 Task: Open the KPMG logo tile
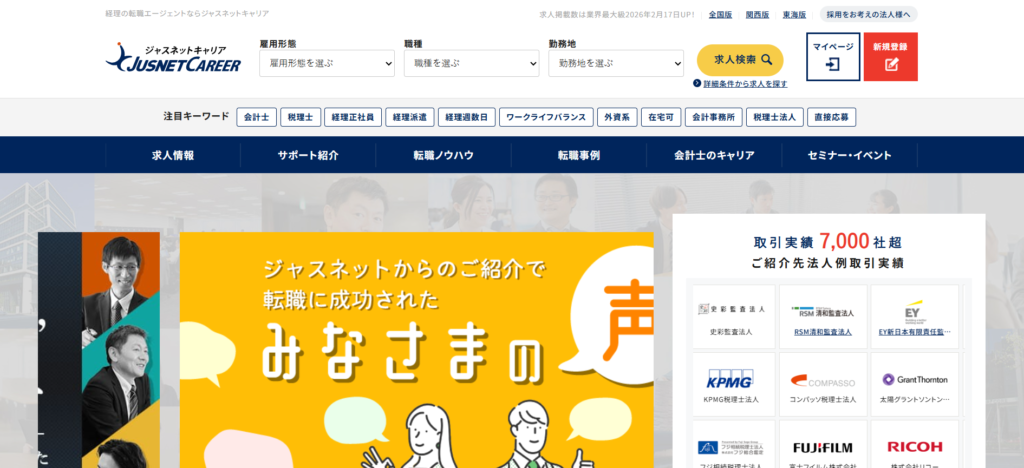pyautogui.click(x=731, y=383)
